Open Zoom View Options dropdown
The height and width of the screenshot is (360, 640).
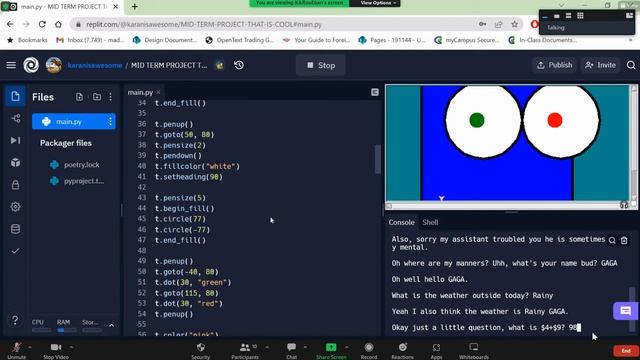pos(378,3)
